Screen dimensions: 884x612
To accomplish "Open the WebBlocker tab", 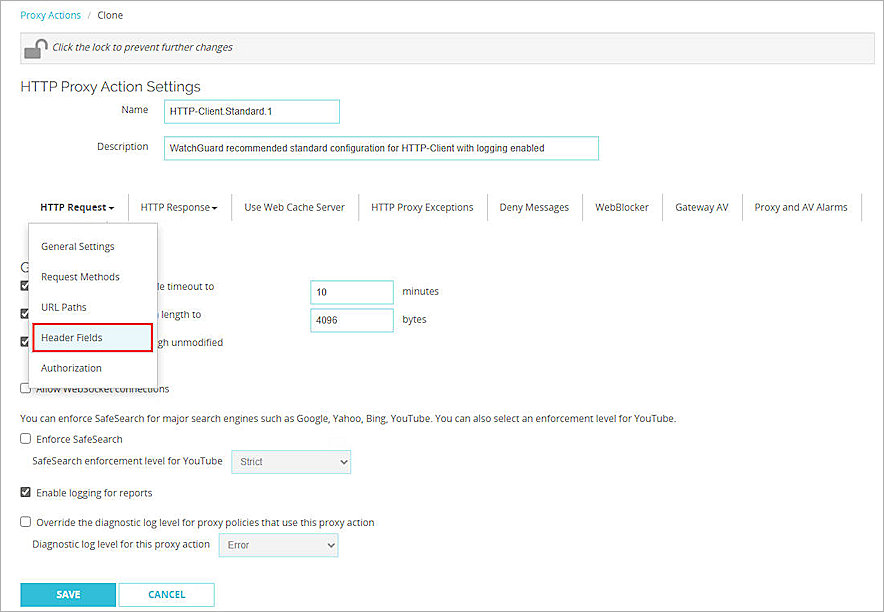I will [x=621, y=207].
